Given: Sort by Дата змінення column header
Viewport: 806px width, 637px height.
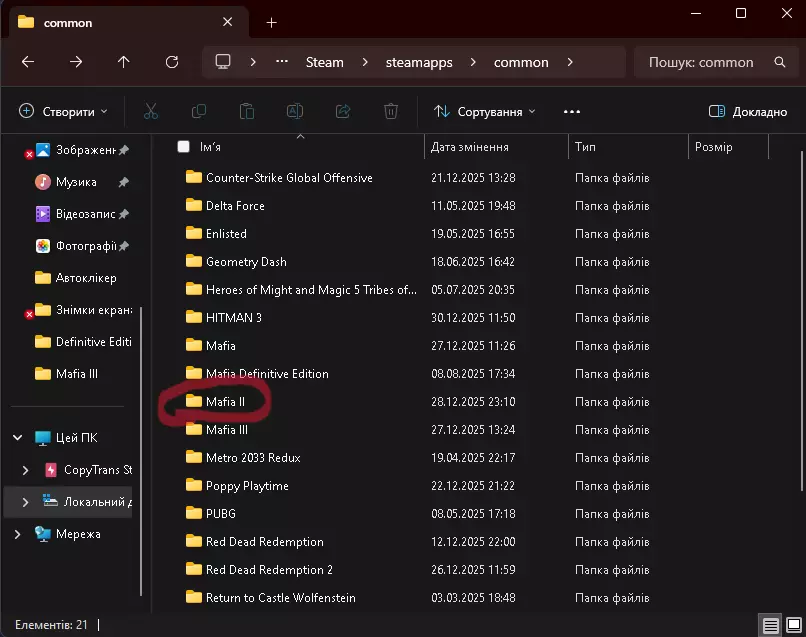Looking at the screenshot, I should pyautogui.click(x=470, y=147).
